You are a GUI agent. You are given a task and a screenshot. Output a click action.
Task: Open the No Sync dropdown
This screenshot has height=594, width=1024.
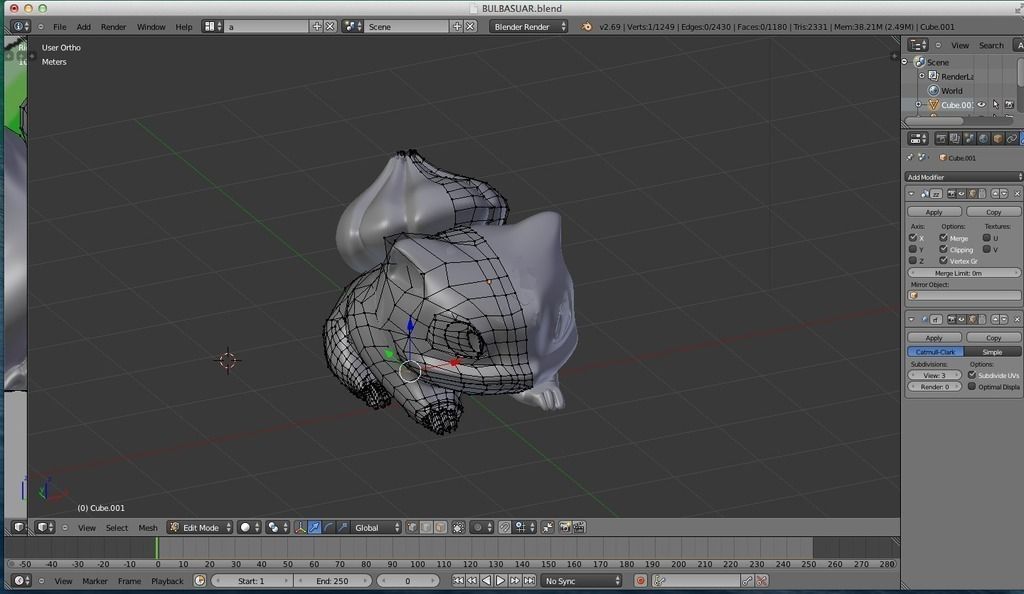click(x=581, y=581)
